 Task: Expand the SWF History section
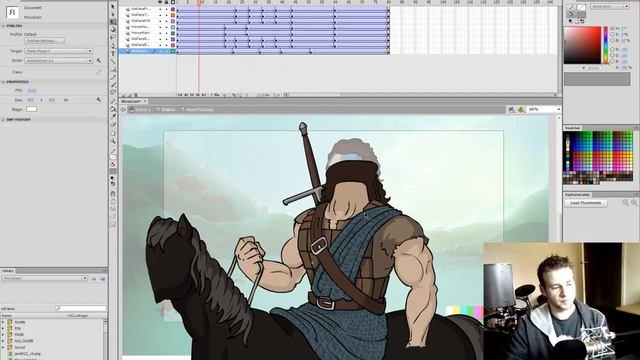pos(3,120)
